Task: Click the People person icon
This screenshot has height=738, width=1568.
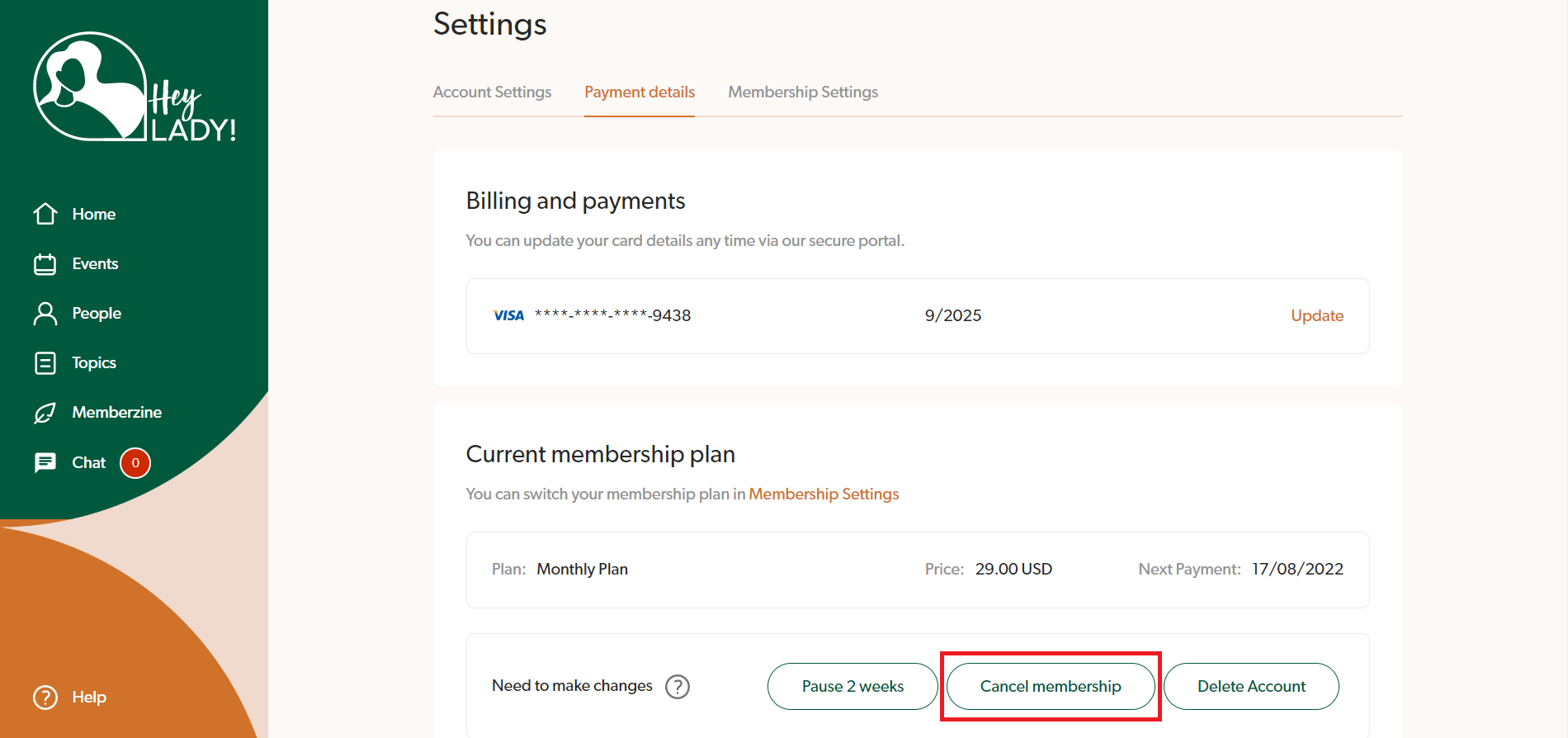Action: 45,314
